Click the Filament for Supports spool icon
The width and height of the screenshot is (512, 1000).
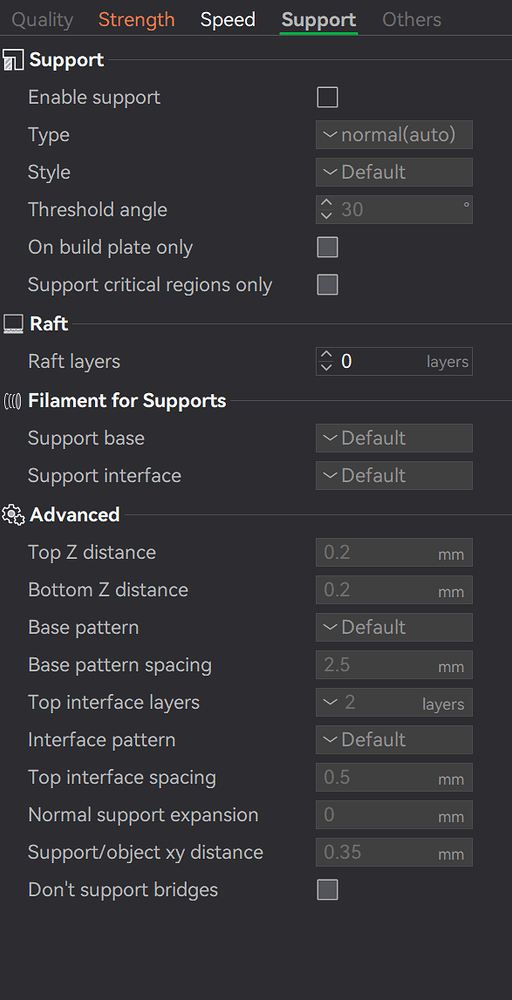tap(13, 401)
